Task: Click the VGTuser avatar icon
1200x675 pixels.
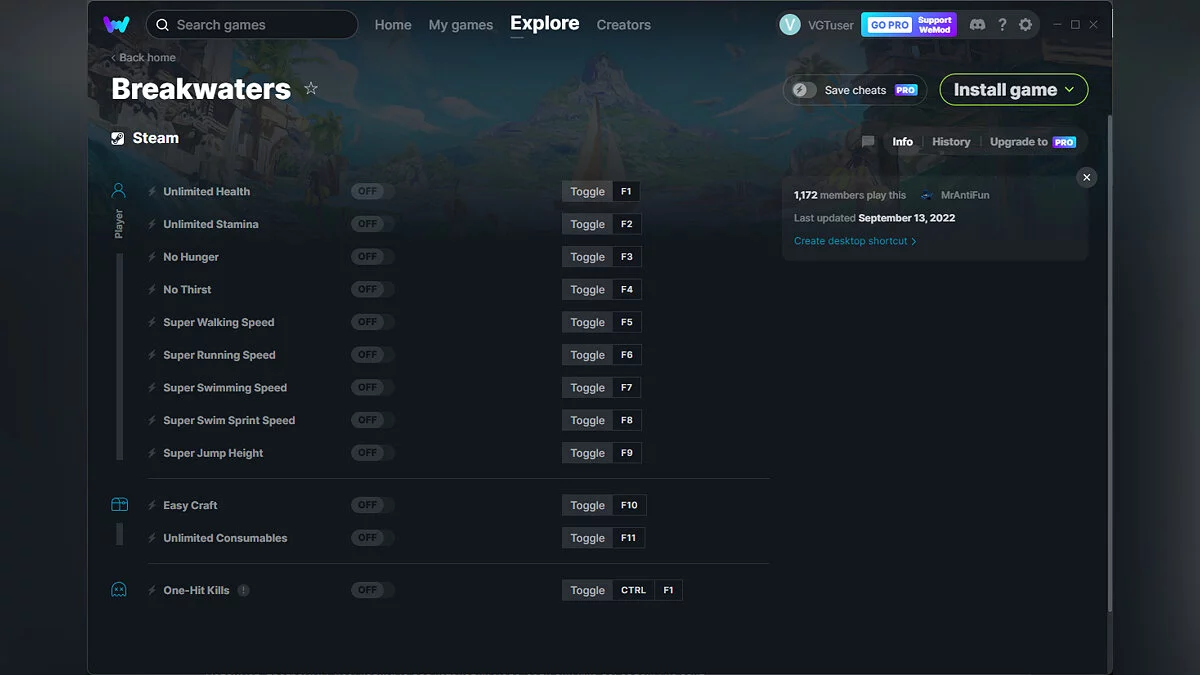Action: [790, 25]
